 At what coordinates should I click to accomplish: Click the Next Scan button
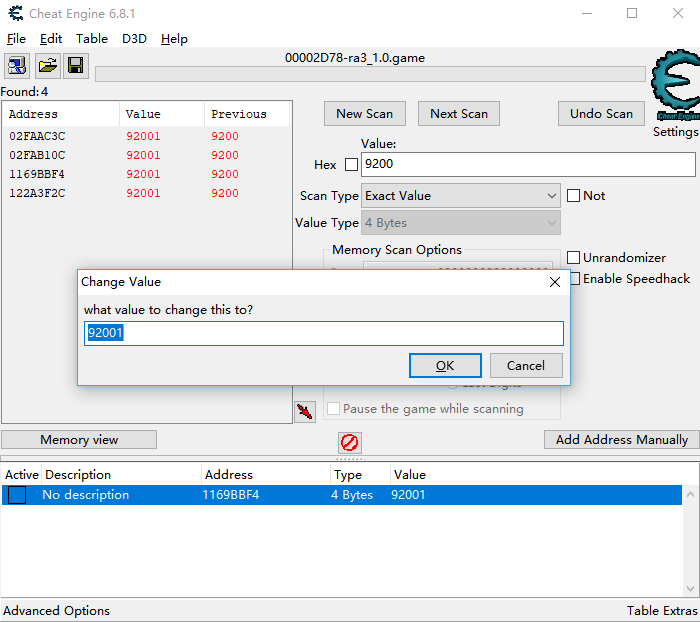pos(458,114)
